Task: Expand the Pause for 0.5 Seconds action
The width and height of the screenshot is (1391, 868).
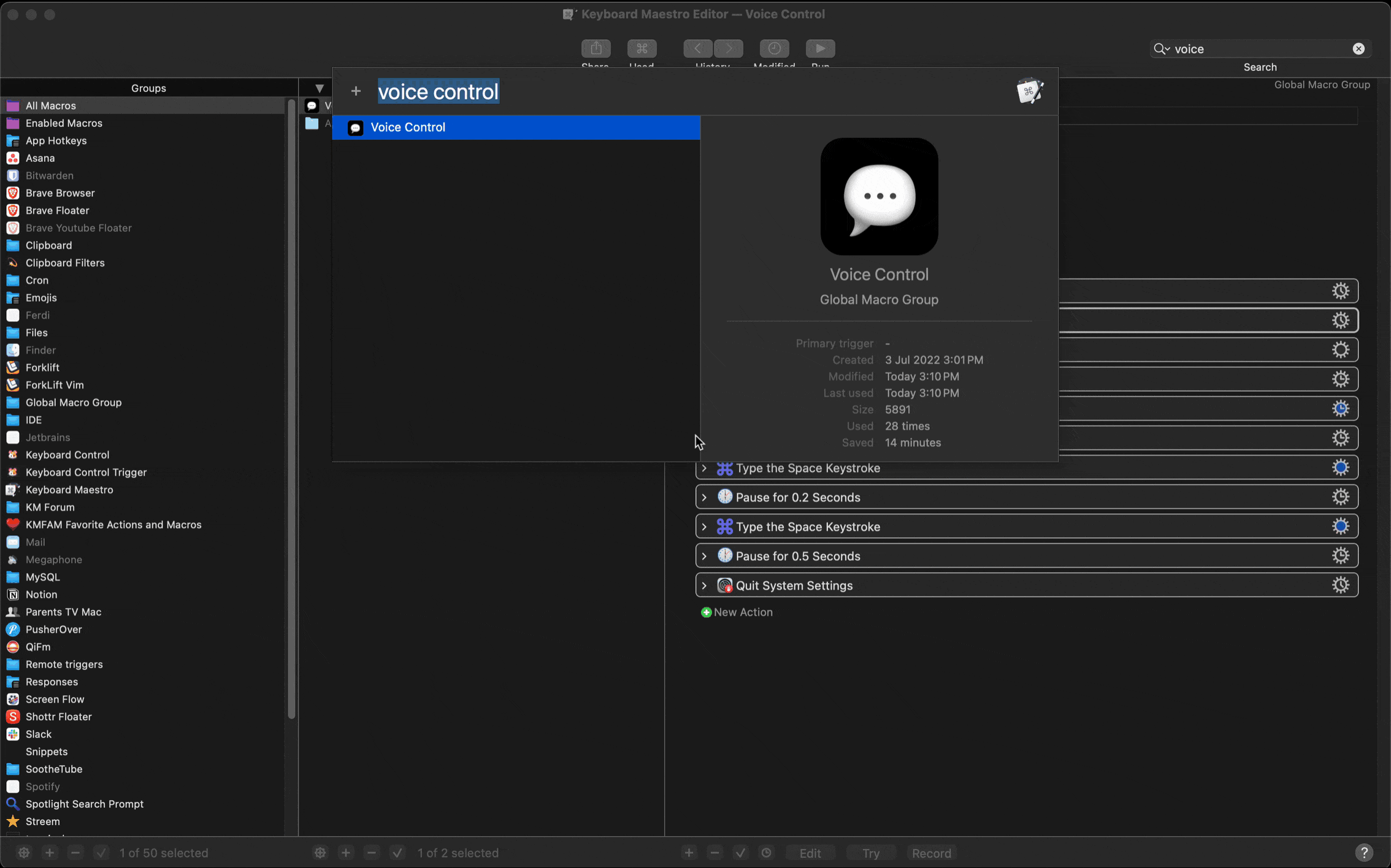Action: (x=704, y=556)
